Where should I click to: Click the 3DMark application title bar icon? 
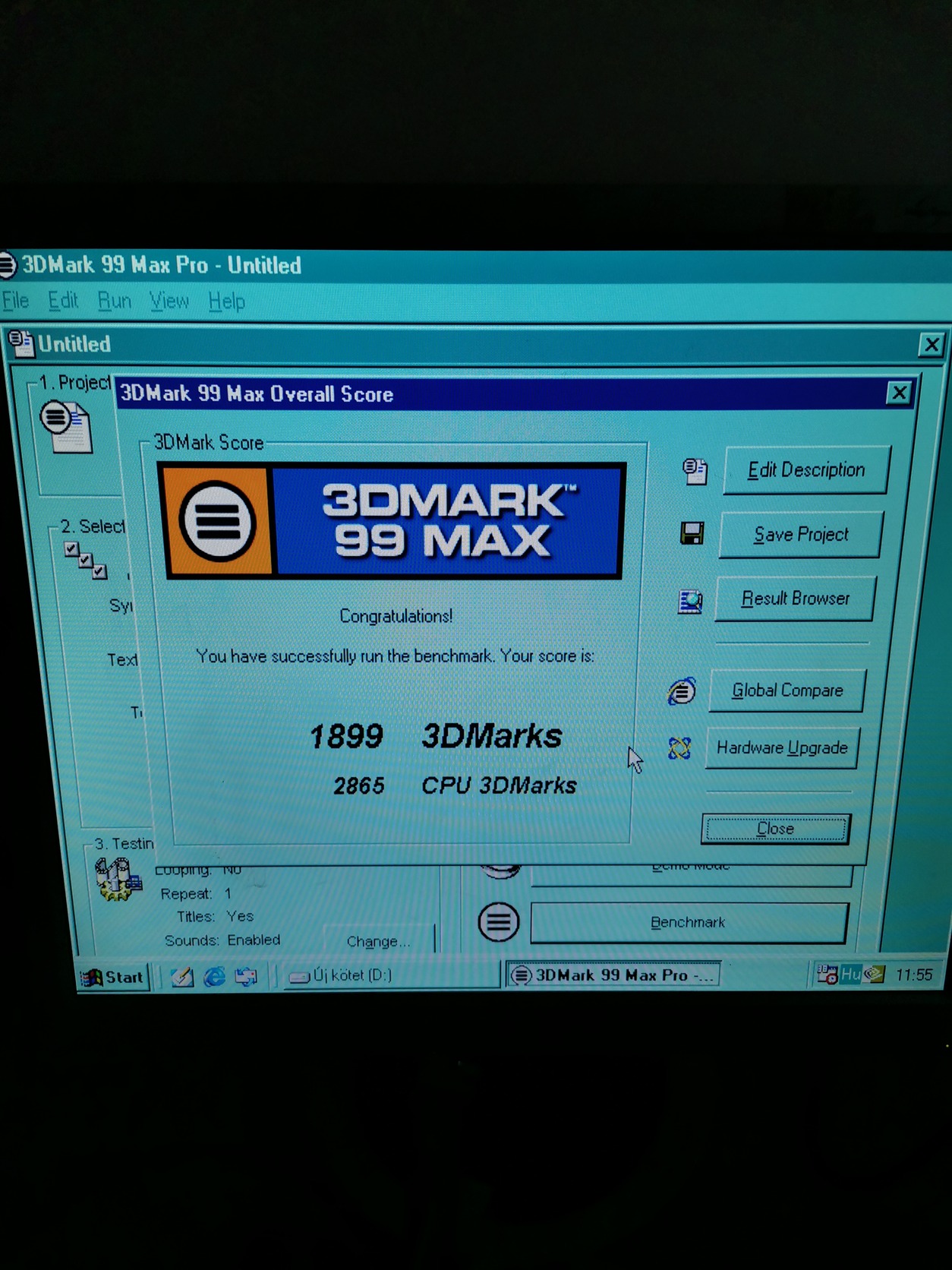tap(6, 266)
